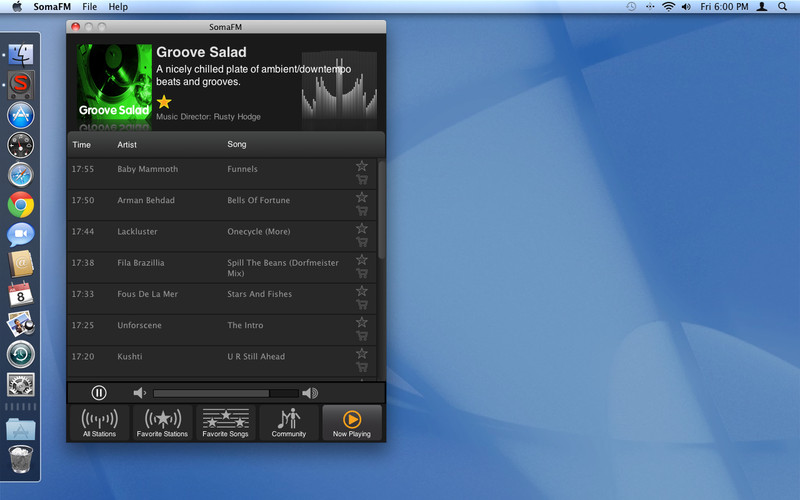The image size is (800, 500).
Task: Launch App Store from dock
Action: [21, 115]
